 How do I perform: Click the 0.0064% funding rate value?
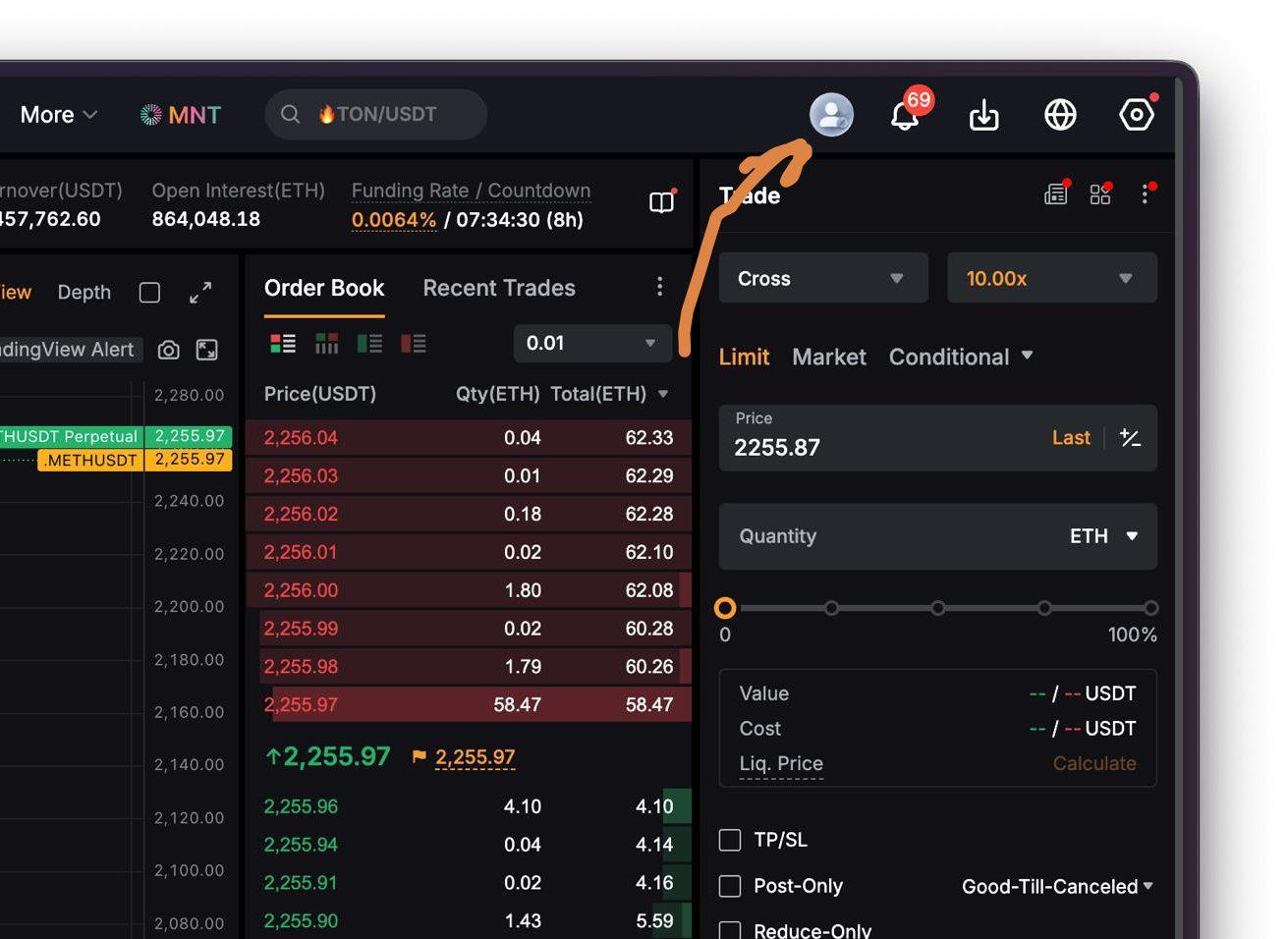click(394, 220)
